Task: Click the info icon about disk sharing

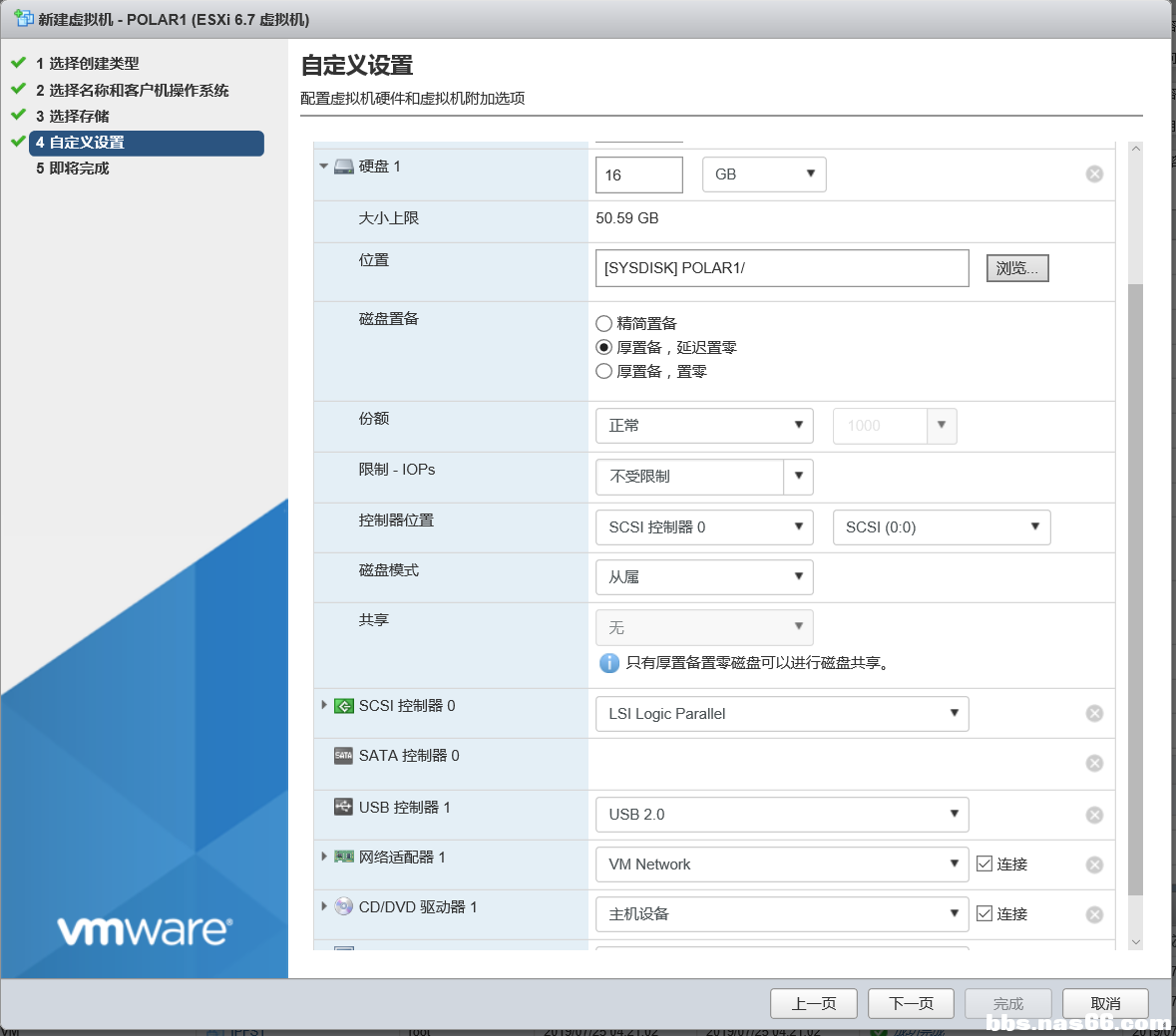Action: click(608, 663)
